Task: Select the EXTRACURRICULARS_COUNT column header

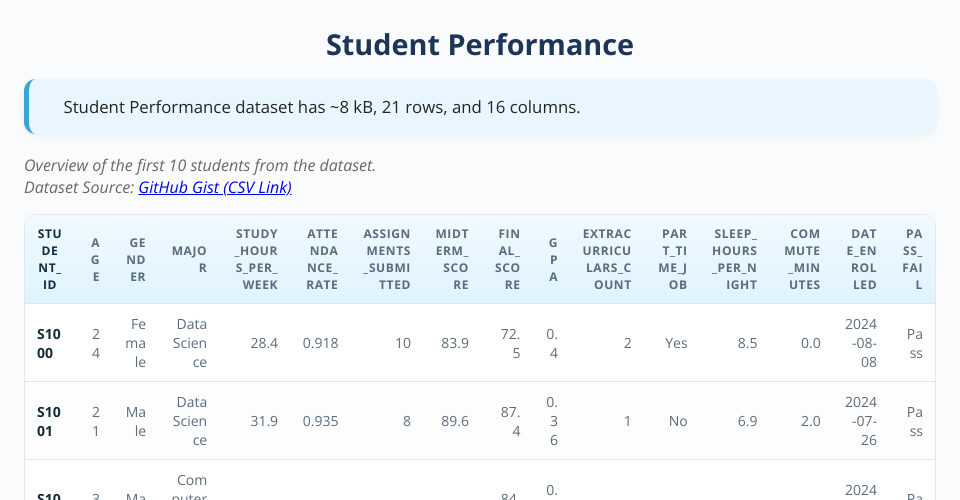Action: [607, 259]
